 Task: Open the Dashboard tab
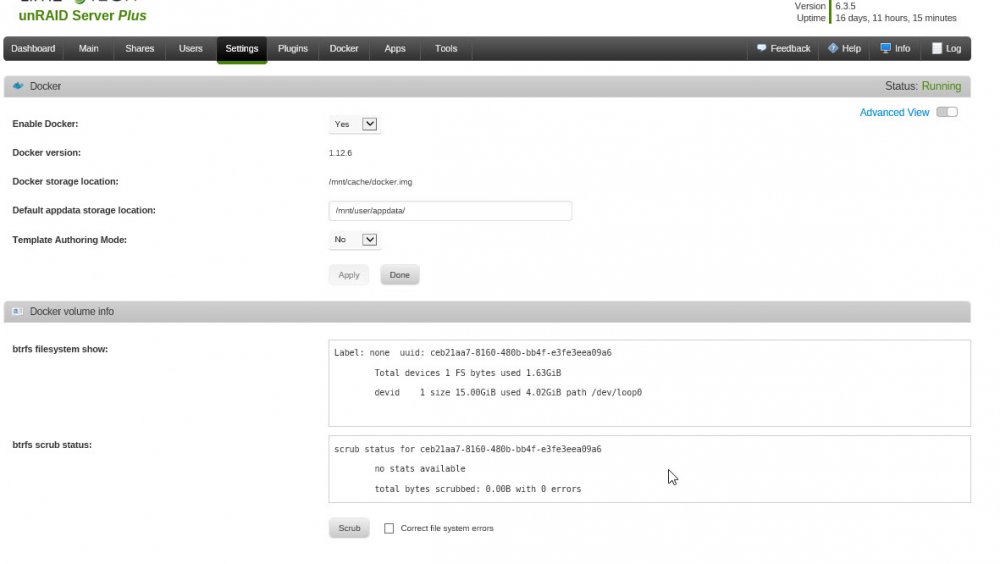(33, 48)
